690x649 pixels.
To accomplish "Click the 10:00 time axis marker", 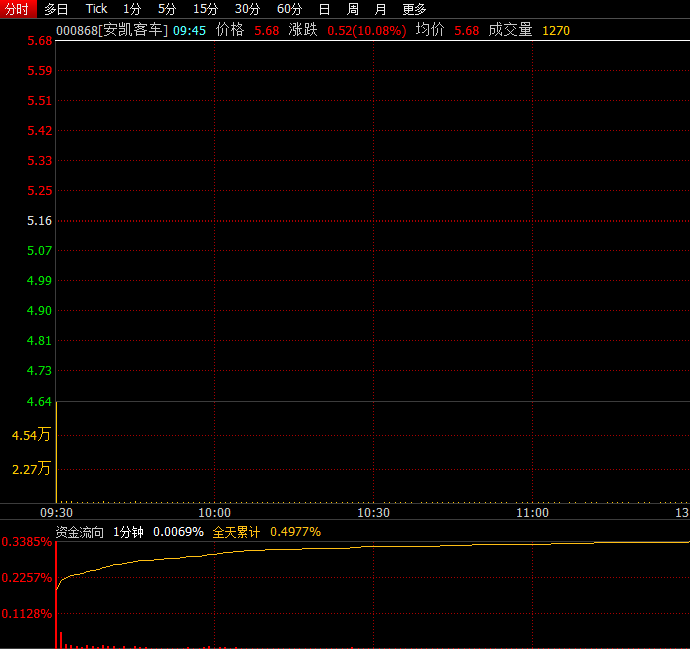I will pyautogui.click(x=214, y=513).
